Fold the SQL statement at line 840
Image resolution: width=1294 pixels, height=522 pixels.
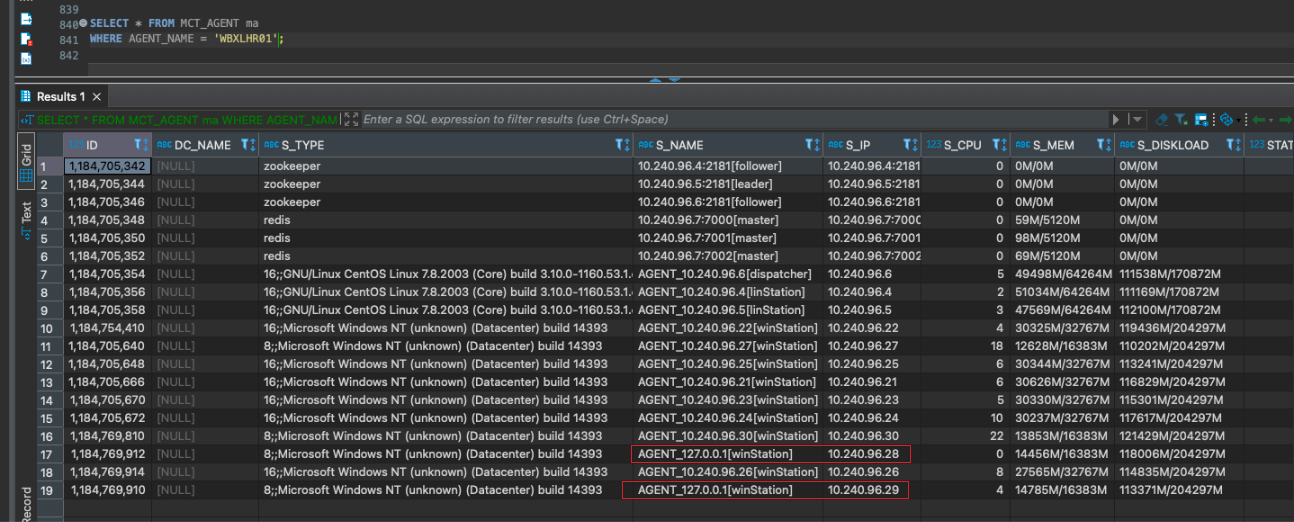[x=82, y=23]
